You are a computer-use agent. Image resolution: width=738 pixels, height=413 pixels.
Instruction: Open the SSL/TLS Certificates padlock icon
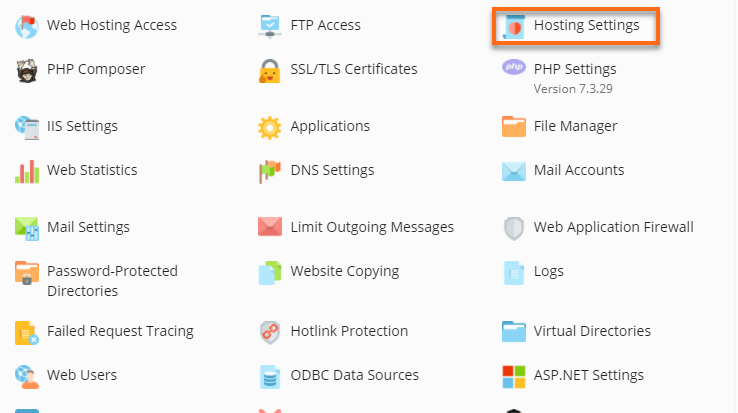(270, 71)
